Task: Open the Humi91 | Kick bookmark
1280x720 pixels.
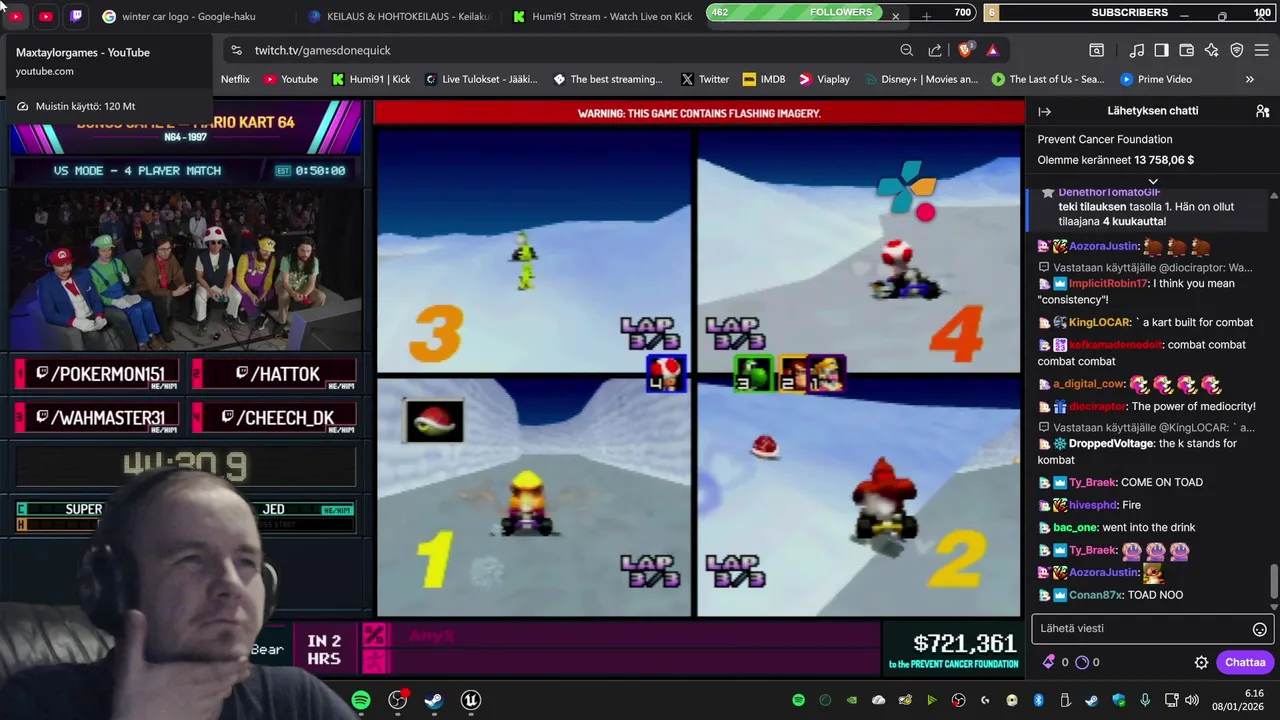Action: (x=371, y=79)
